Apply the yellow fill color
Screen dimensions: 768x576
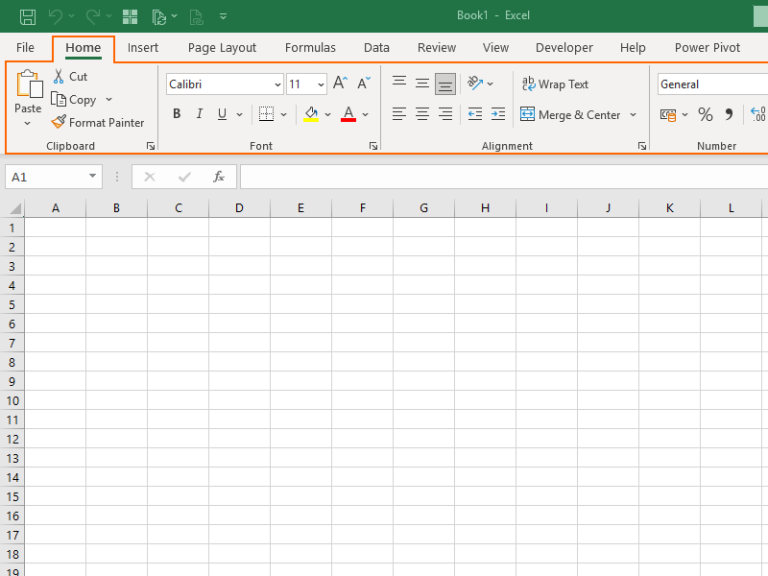coord(311,115)
